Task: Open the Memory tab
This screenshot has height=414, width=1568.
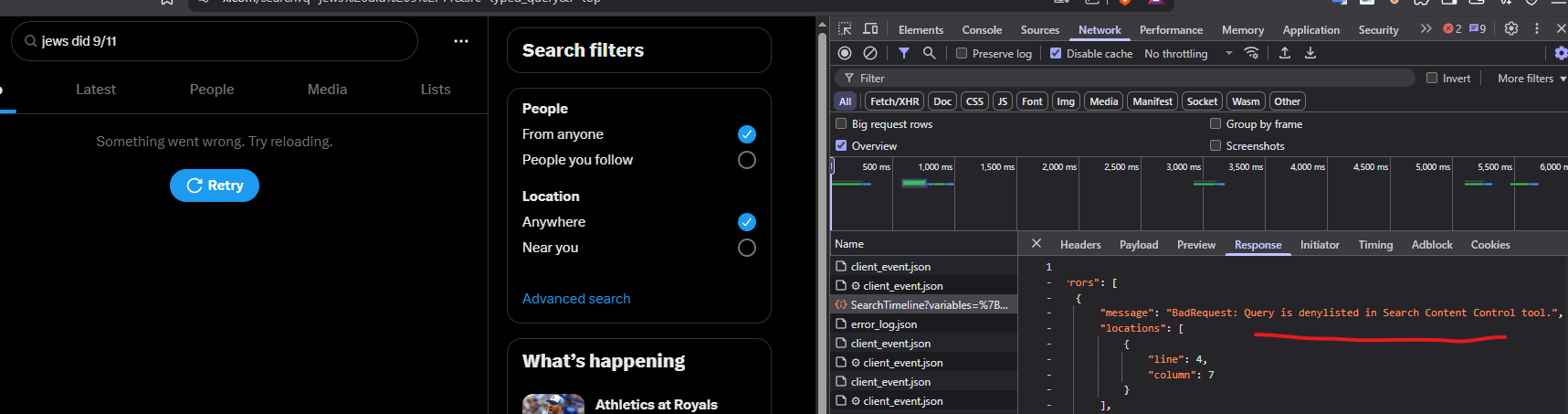Action: tap(1243, 29)
